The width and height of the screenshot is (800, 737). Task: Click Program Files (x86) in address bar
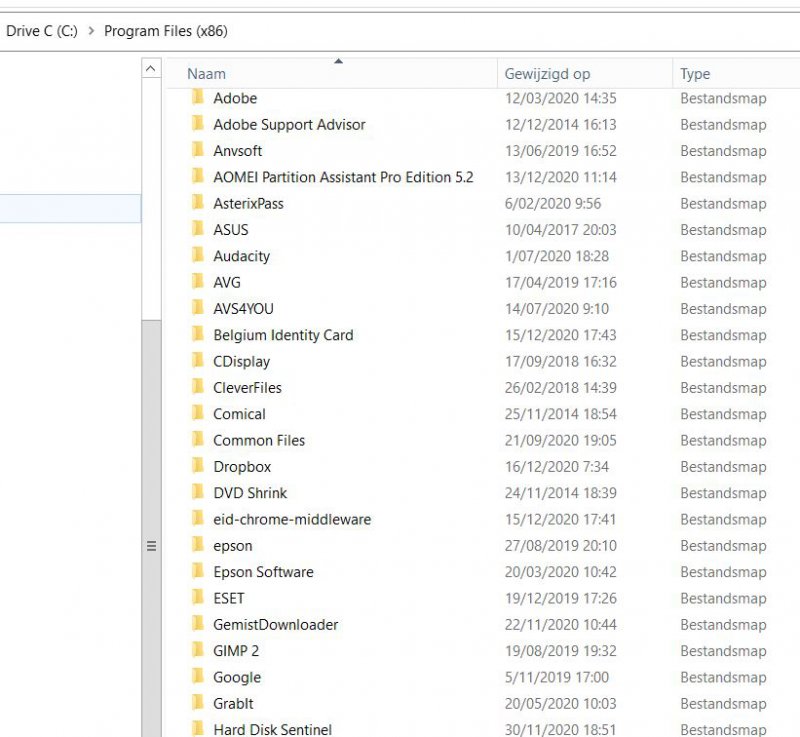(x=166, y=31)
